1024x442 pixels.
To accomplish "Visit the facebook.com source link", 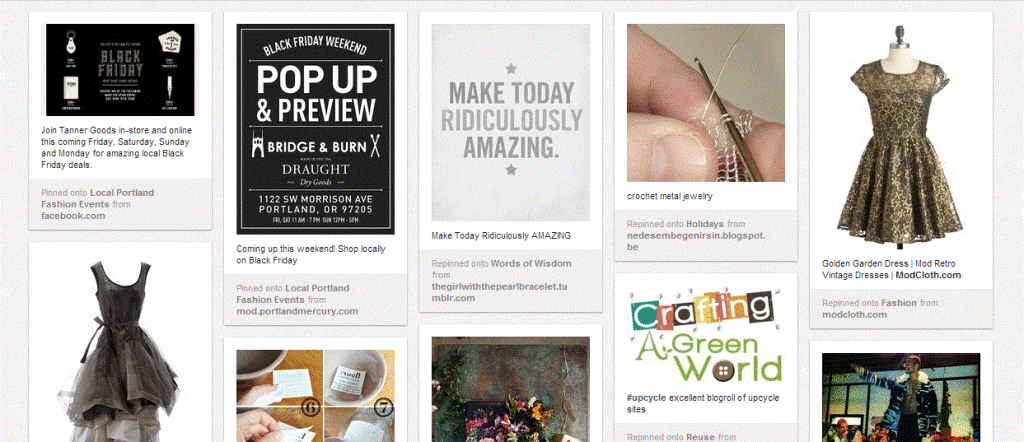I will click(73, 216).
